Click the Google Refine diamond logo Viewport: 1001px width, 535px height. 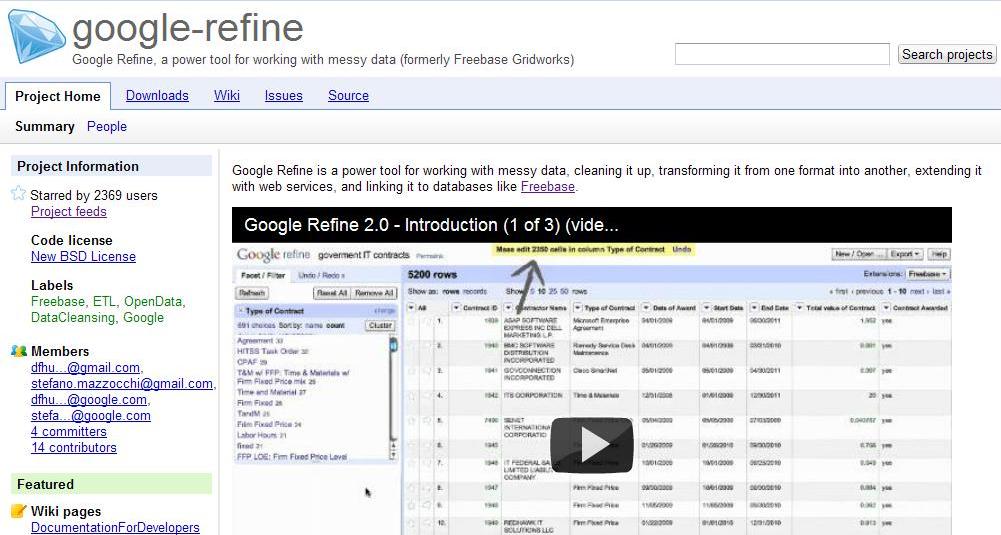36,36
